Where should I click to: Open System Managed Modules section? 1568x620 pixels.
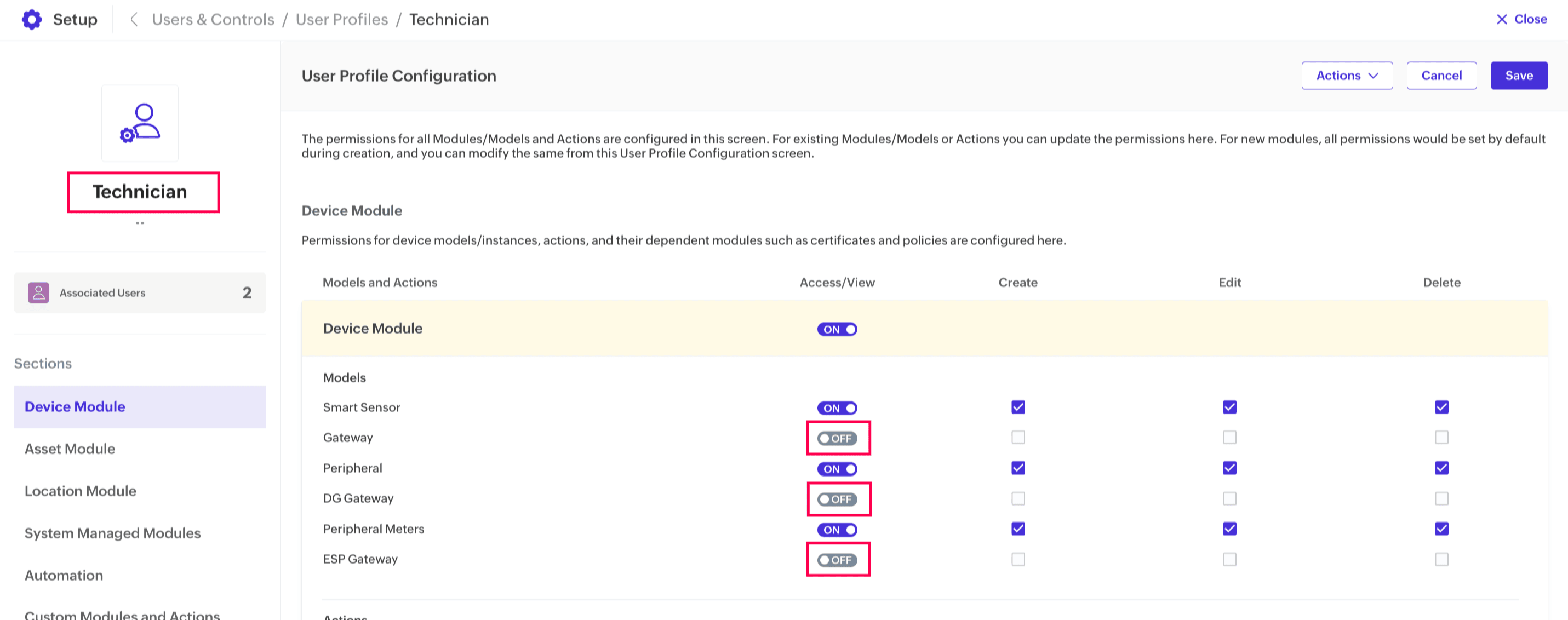[x=113, y=533]
